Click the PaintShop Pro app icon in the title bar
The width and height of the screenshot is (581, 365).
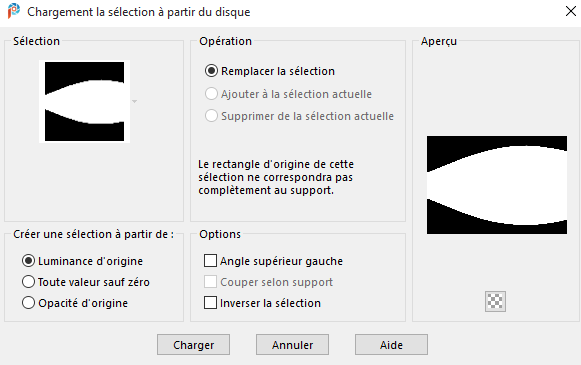14,11
